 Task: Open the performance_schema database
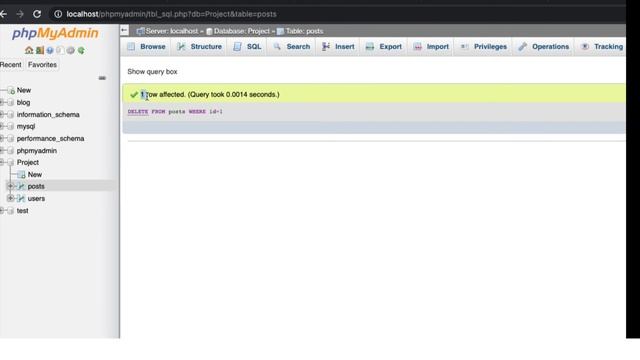pyautogui.click(x=50, y=138)
